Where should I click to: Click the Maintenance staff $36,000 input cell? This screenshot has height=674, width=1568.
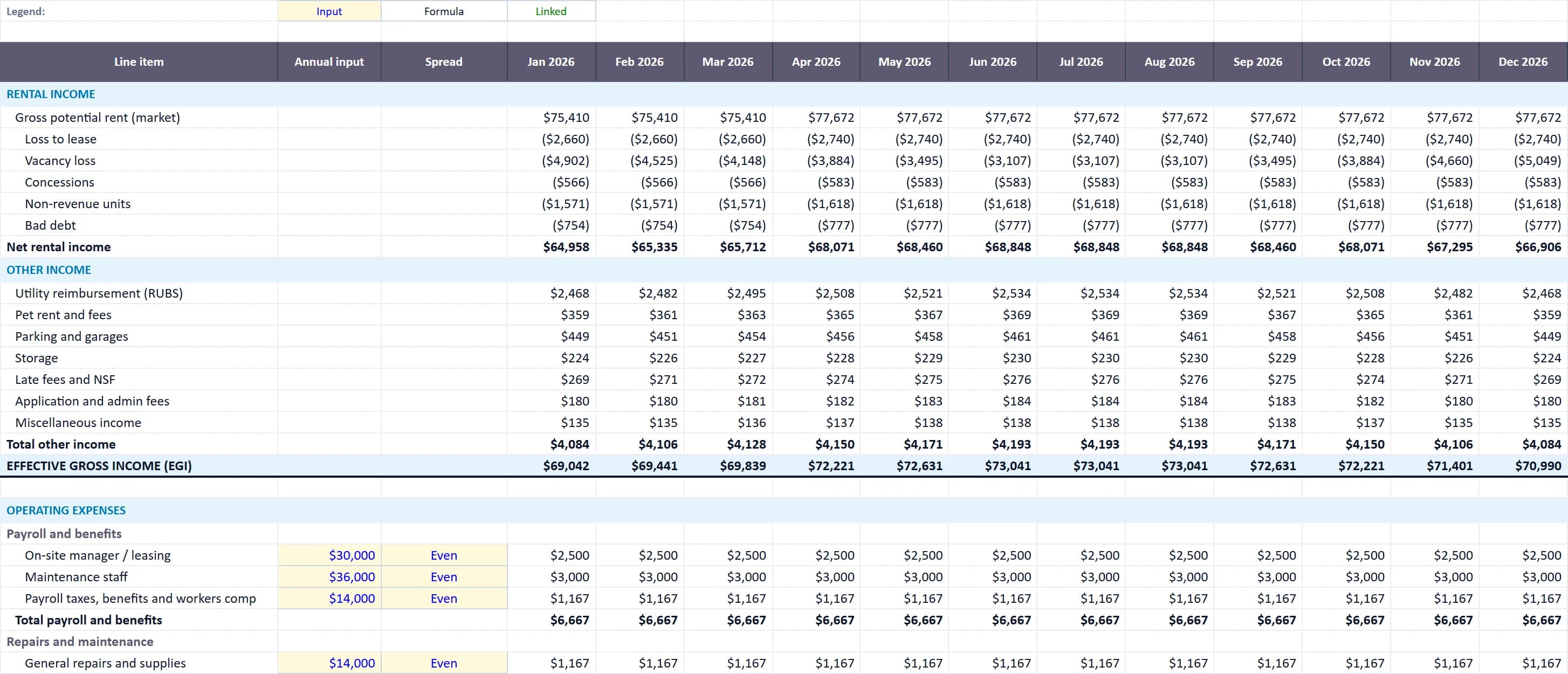click(x=329, y=576)
